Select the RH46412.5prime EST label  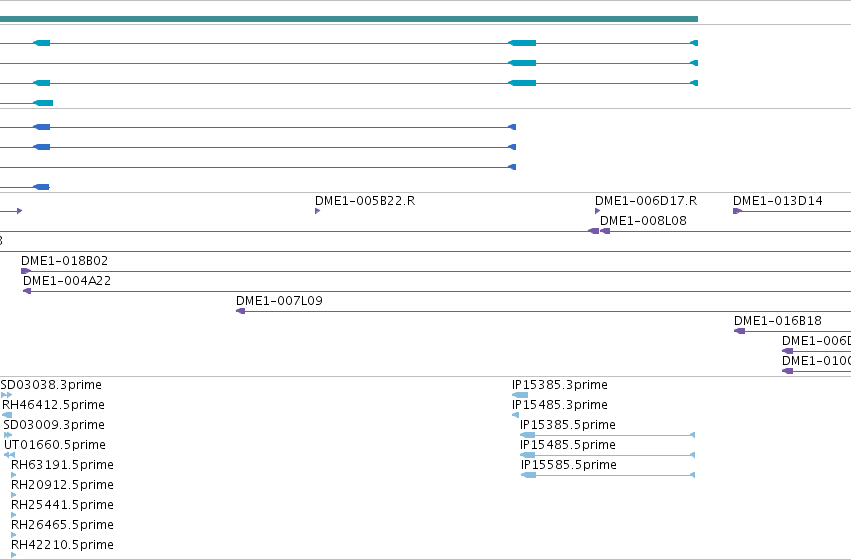[x=53, y=405]
